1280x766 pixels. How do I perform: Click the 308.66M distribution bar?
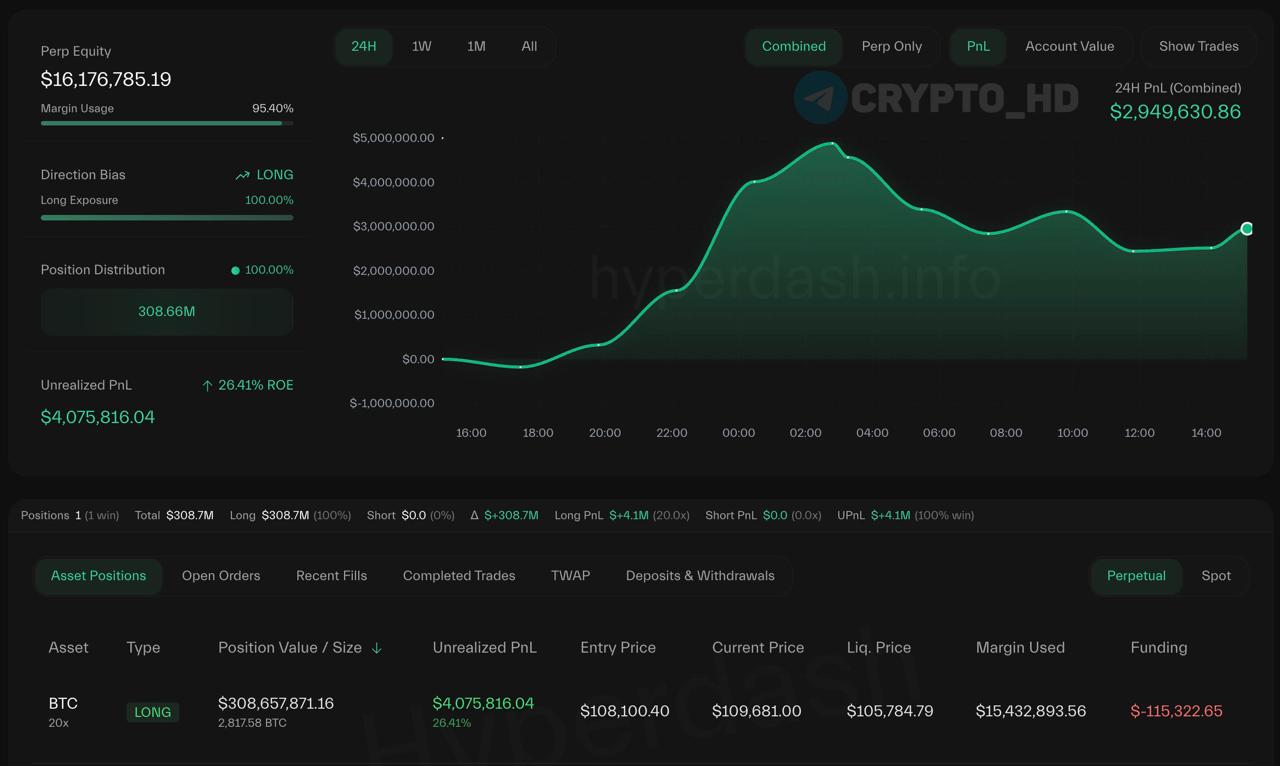[x=167, y=312]
